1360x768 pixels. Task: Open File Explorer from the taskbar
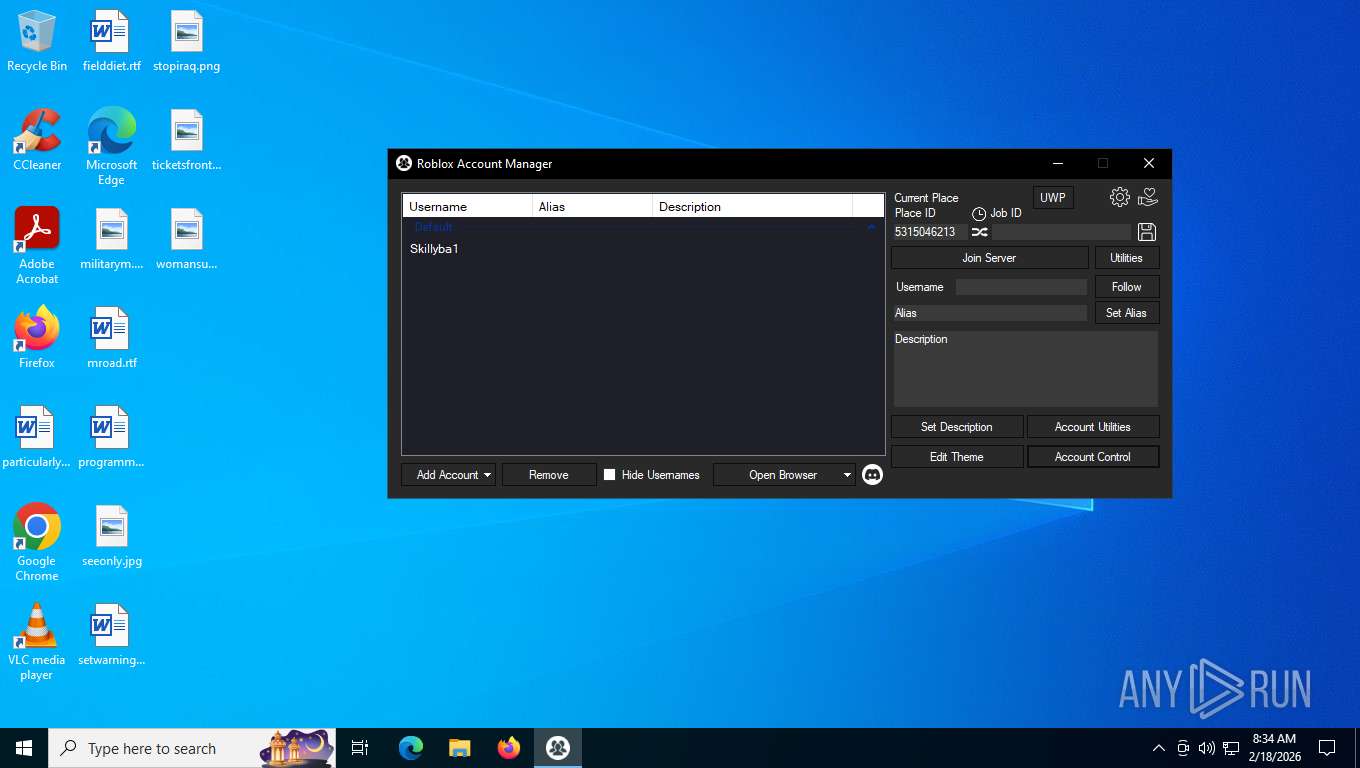tap(459, 748)
